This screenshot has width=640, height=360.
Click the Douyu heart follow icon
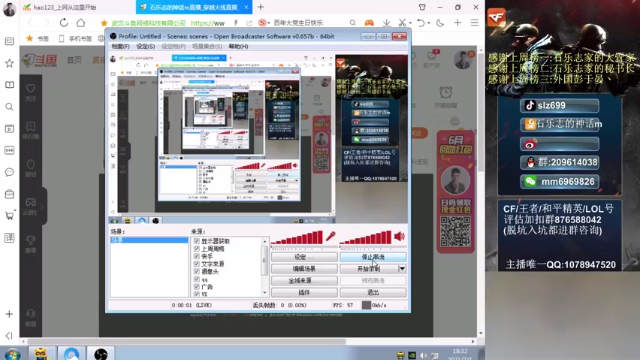pos(31,88)
